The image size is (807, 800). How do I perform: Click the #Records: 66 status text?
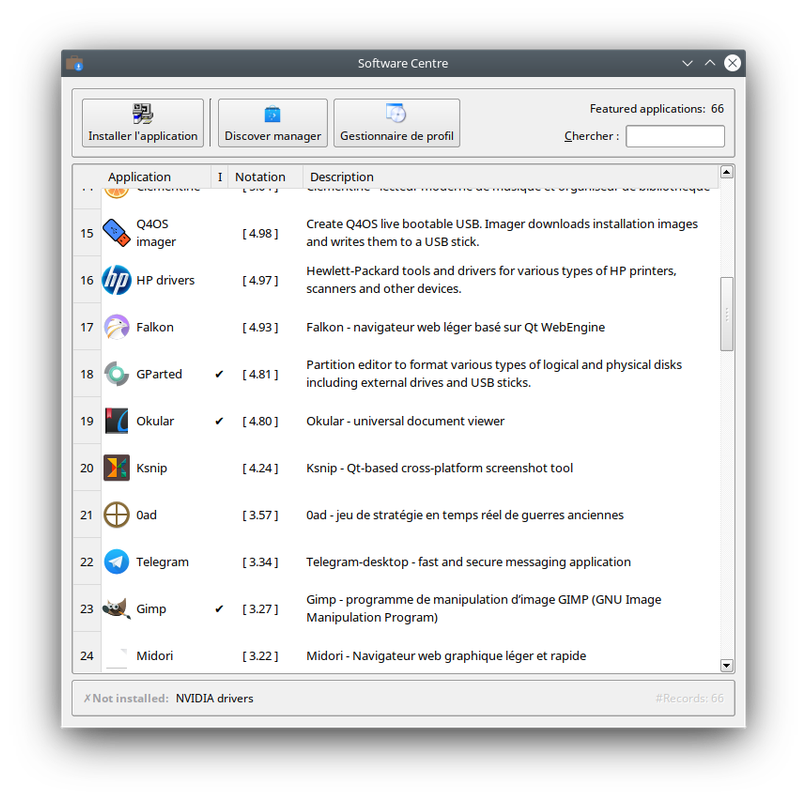(689, 698)
